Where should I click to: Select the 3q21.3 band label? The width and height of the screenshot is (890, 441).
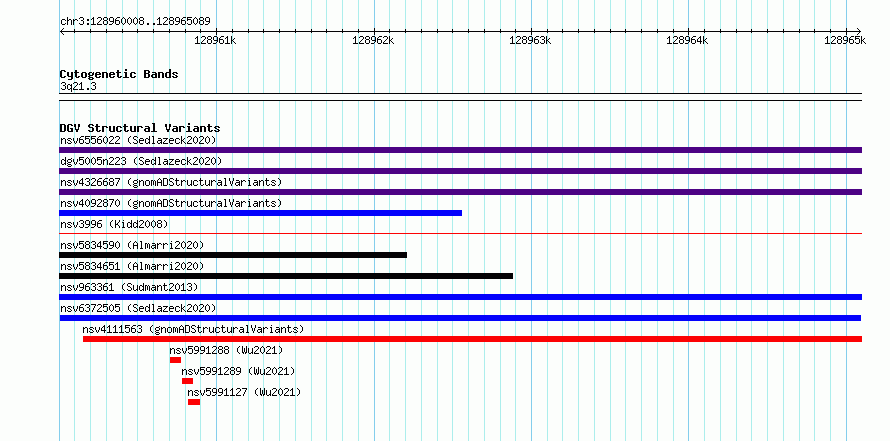(78, 87)
